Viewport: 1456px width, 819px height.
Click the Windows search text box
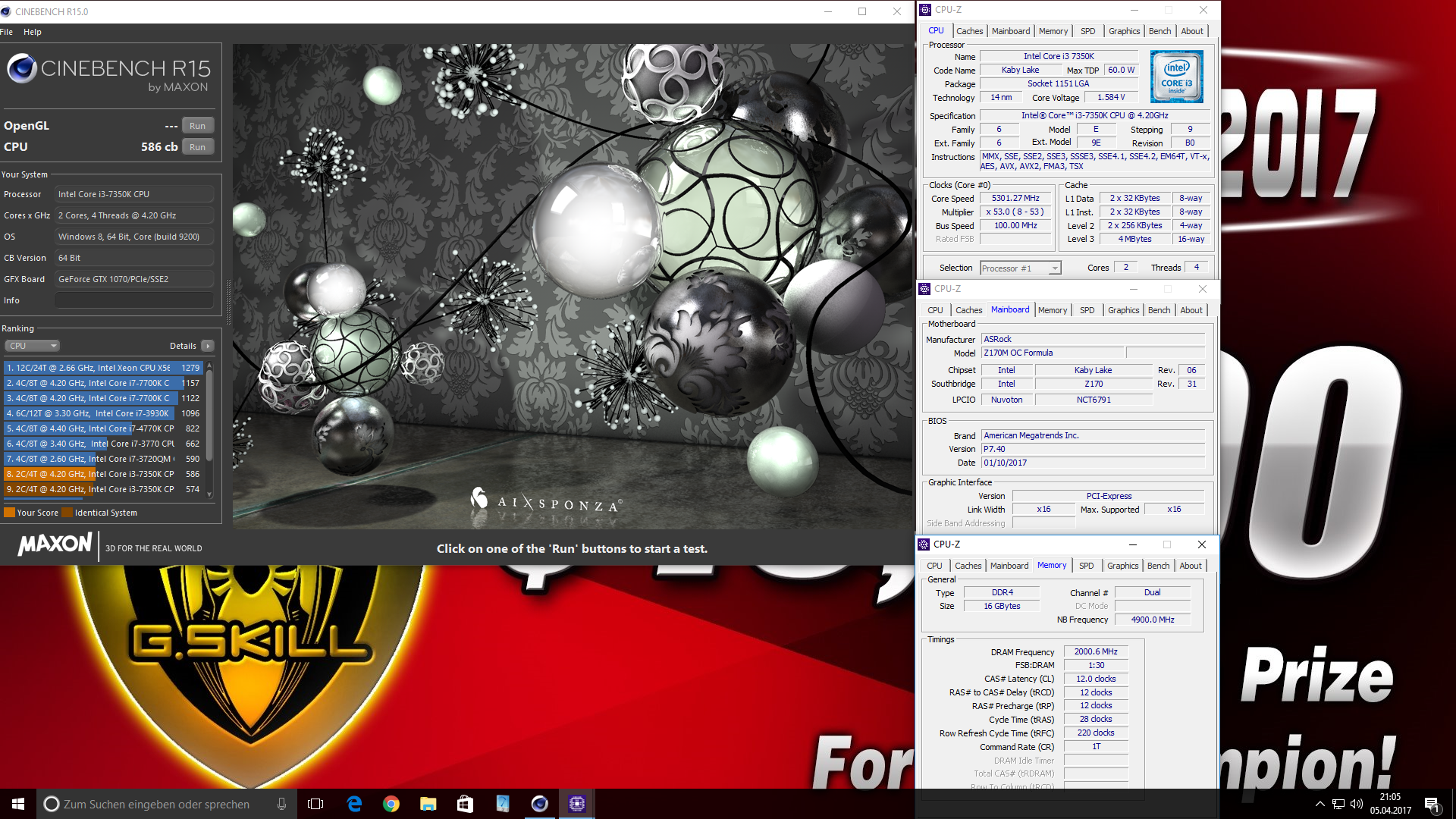(x=155, y=804)
